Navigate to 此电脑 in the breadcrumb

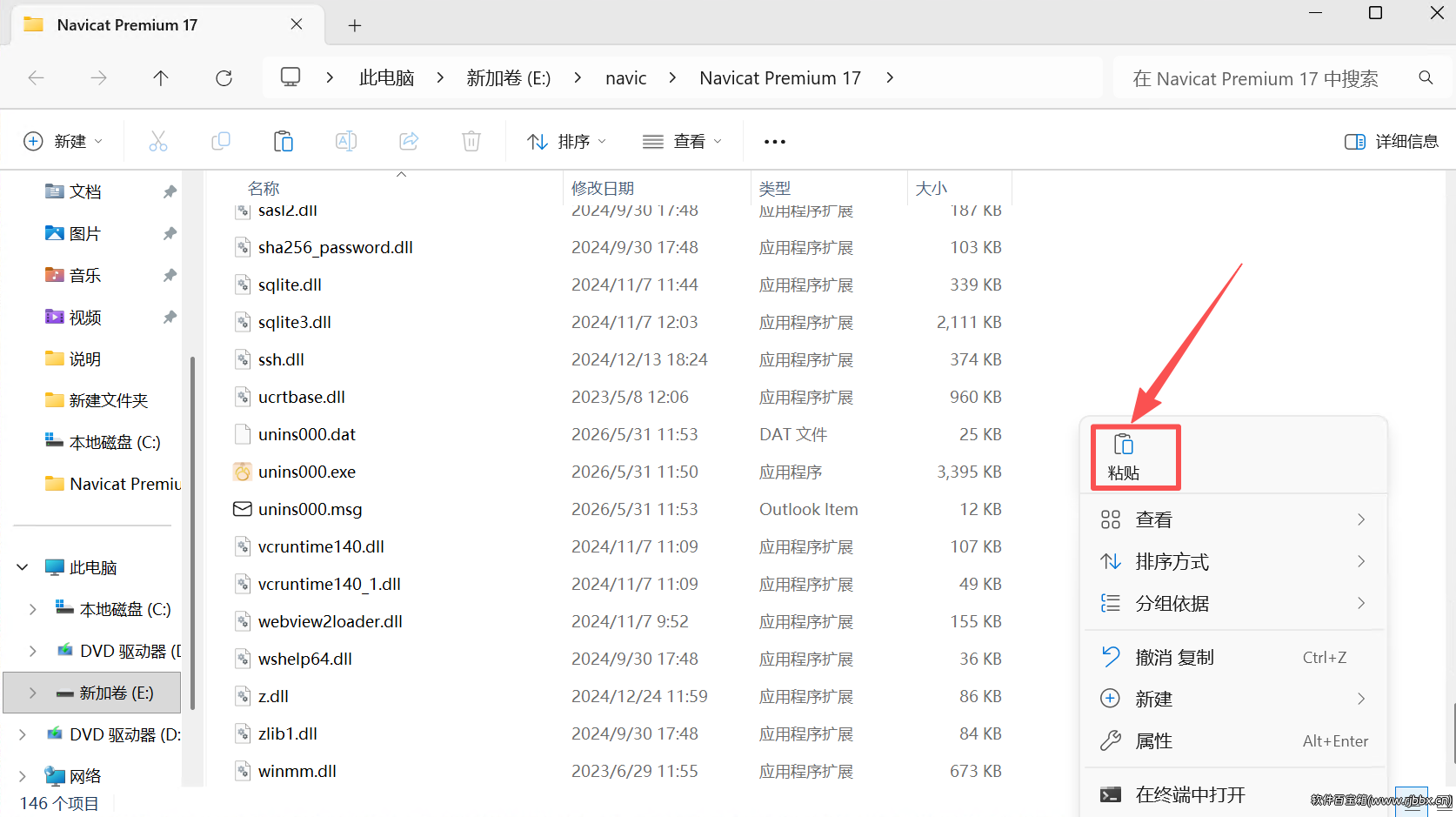[x=386, y=77]
